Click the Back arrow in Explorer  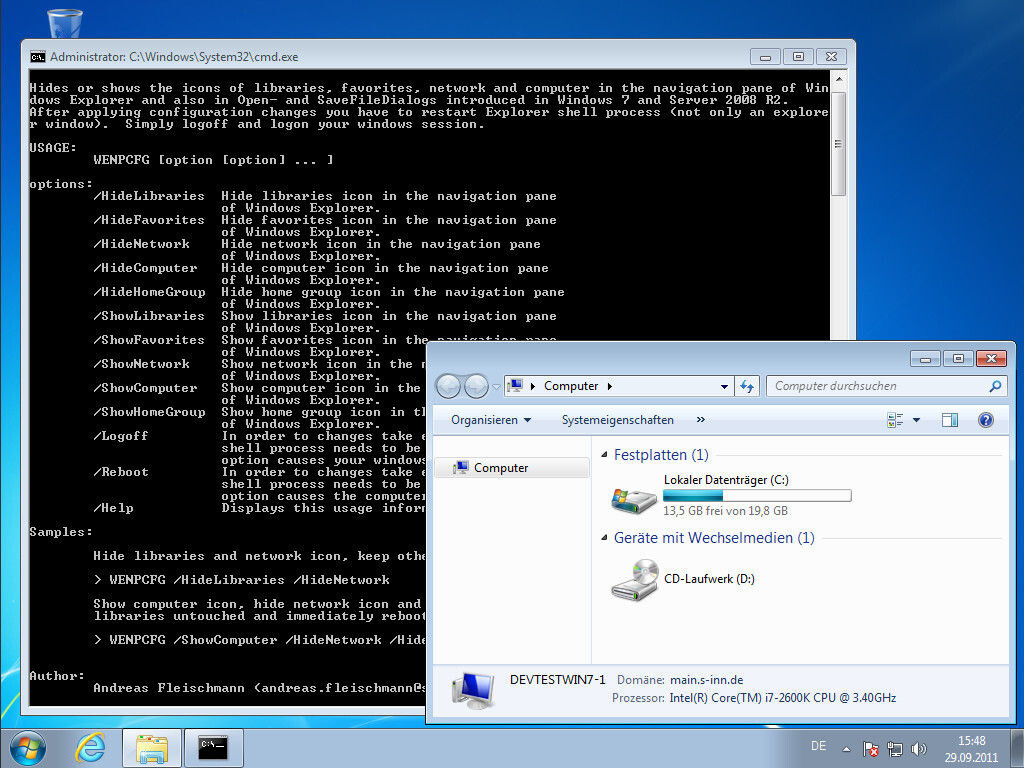click(448, 386)
